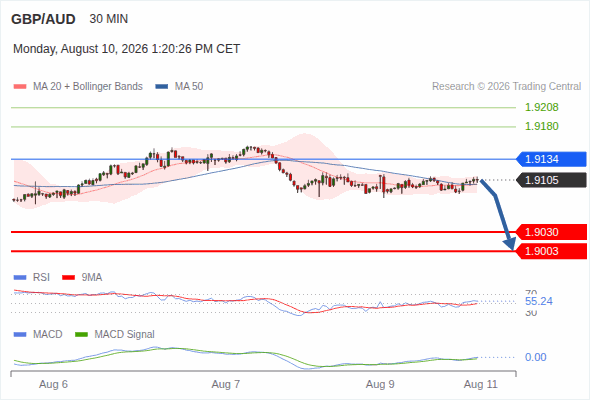Click the red 1.9030 support price tag
Image resolution: width=590 pixels, height=400 pixels.
pyautogui.click(x=551, y=232)
